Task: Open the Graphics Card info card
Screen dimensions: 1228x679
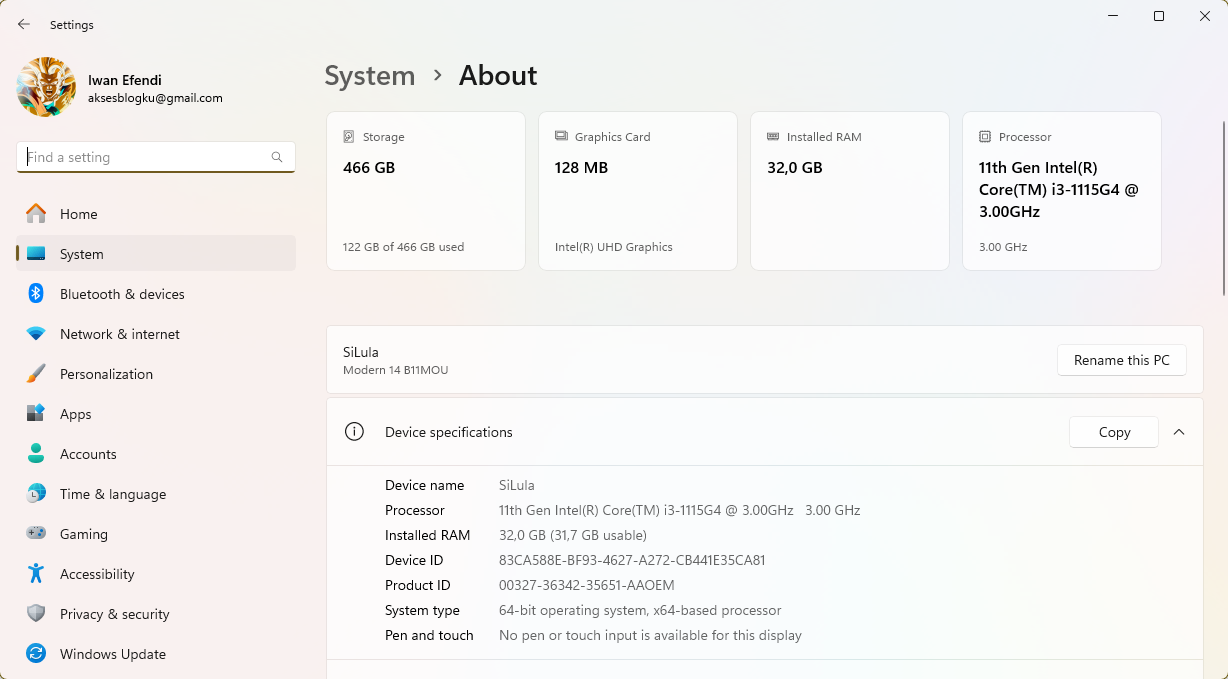Action: 638,191
